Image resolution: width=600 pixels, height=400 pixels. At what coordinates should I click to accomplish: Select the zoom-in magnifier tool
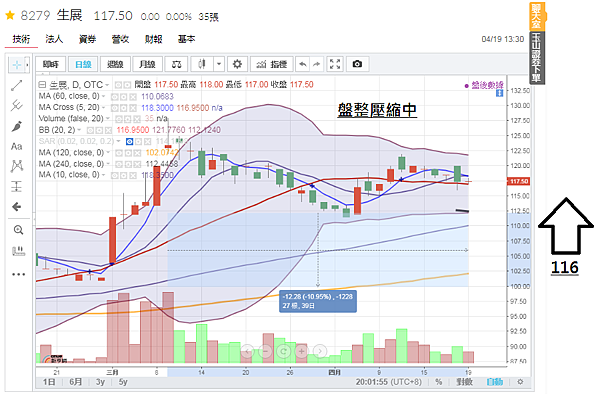pyautogui.click(x=18, y=230)
